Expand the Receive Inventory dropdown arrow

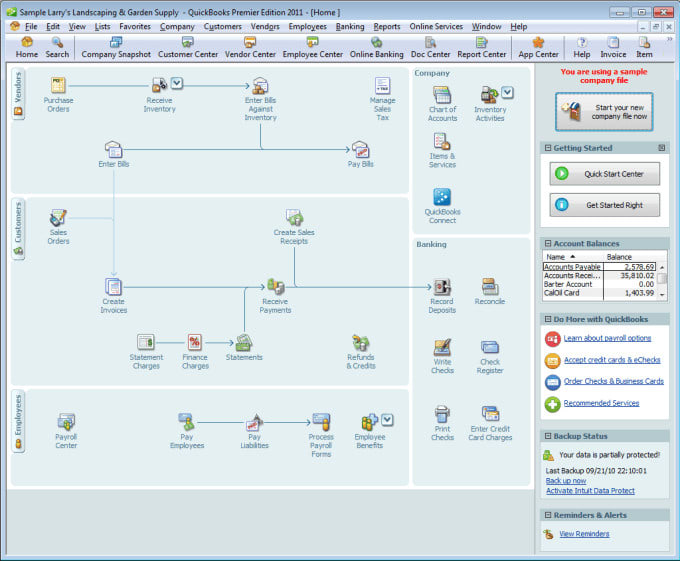click(x=177, y=82)
